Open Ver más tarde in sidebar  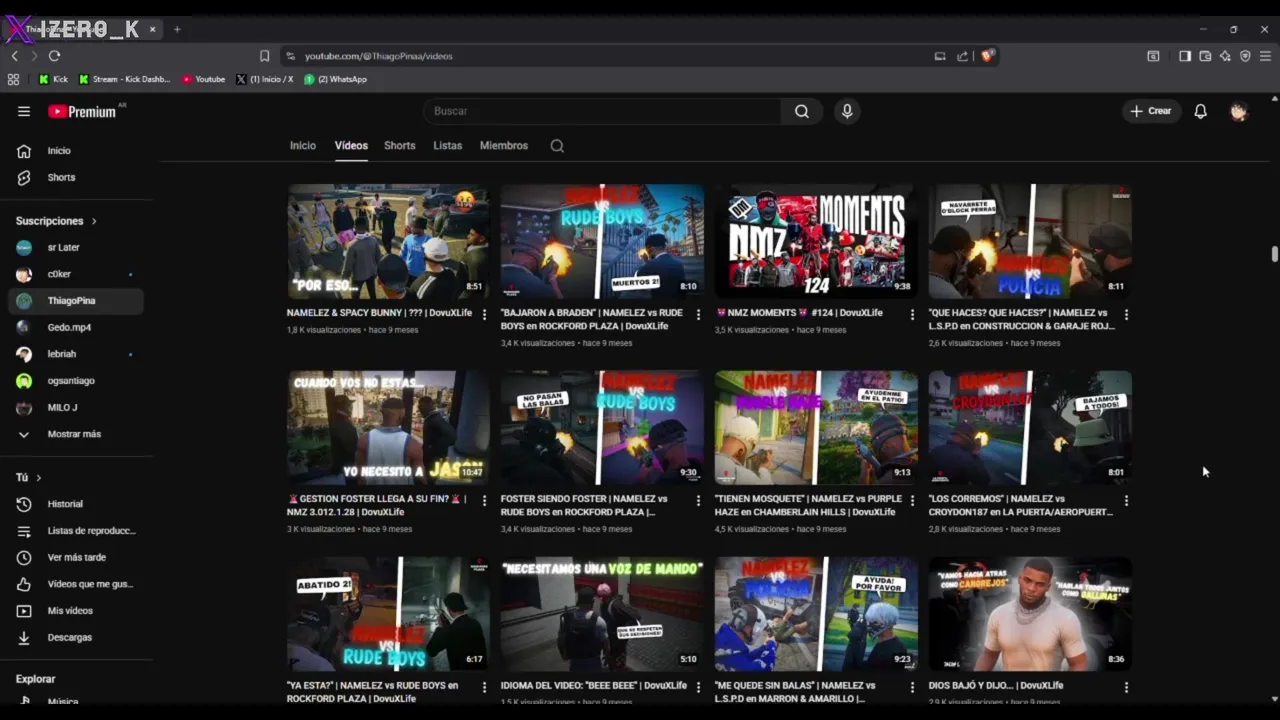coord(76,557)
